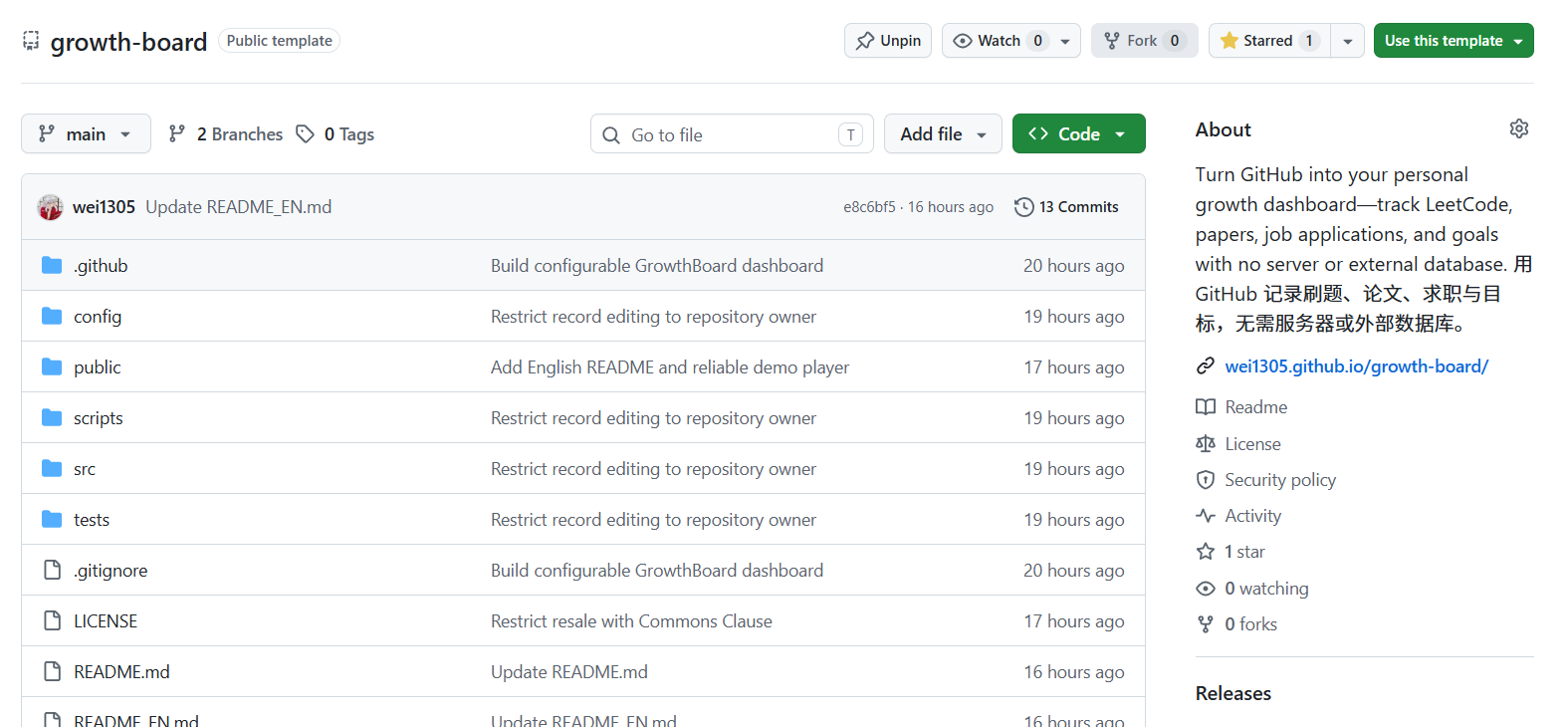Open the tests folder
The height and width of the screenshot is (727, 1568).
click(92, 520)
